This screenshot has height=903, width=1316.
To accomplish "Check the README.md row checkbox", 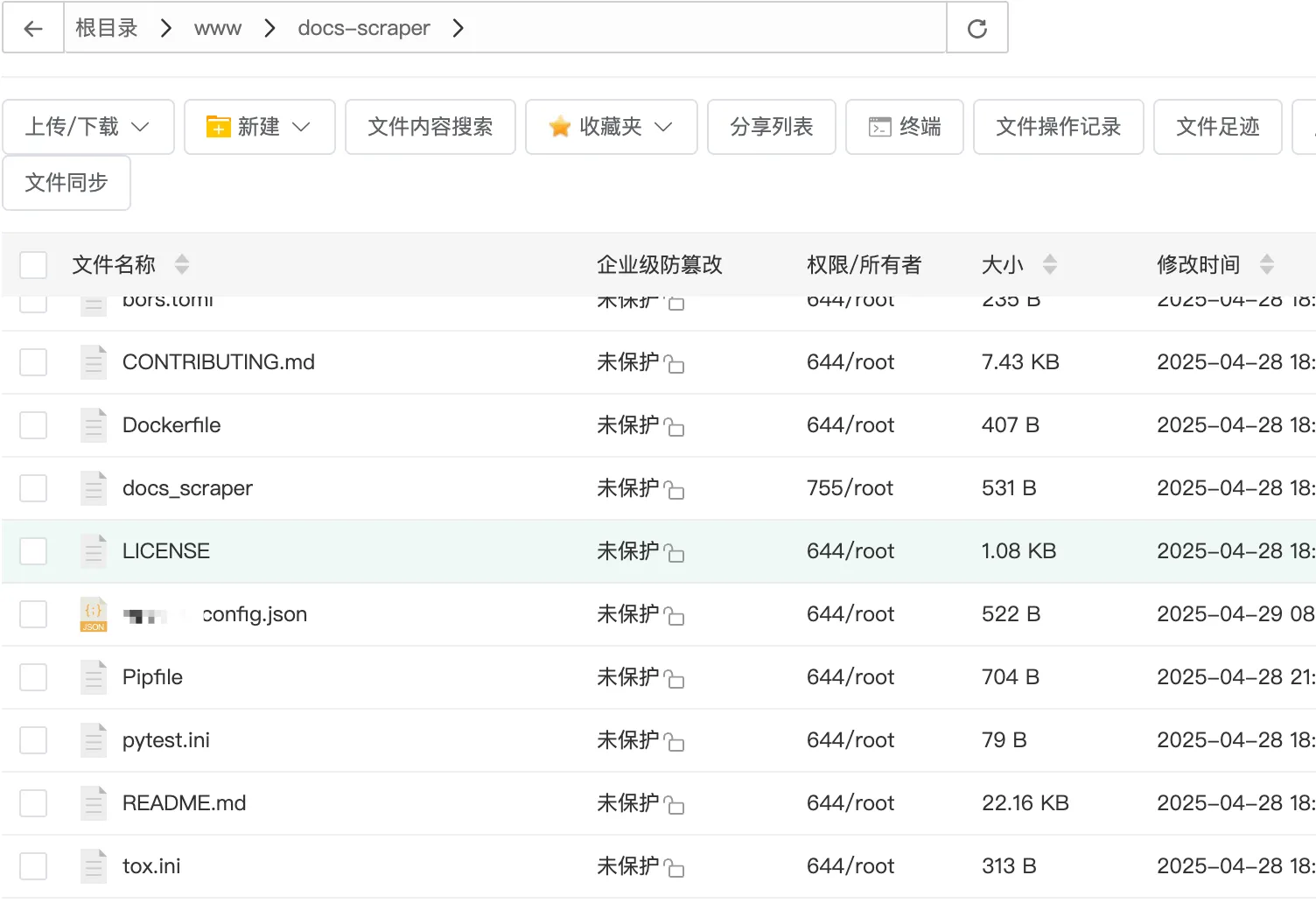I will coord(33,803).
